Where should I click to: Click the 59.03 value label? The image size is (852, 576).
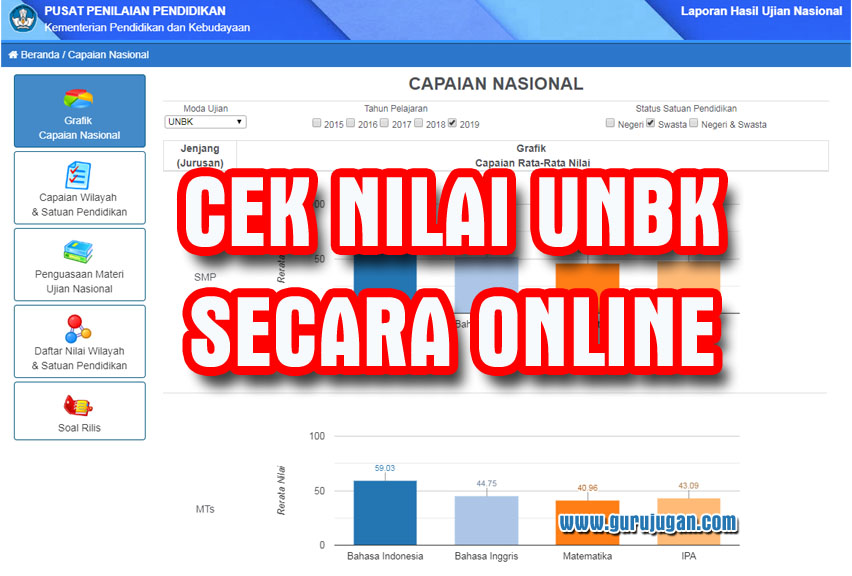385,468
